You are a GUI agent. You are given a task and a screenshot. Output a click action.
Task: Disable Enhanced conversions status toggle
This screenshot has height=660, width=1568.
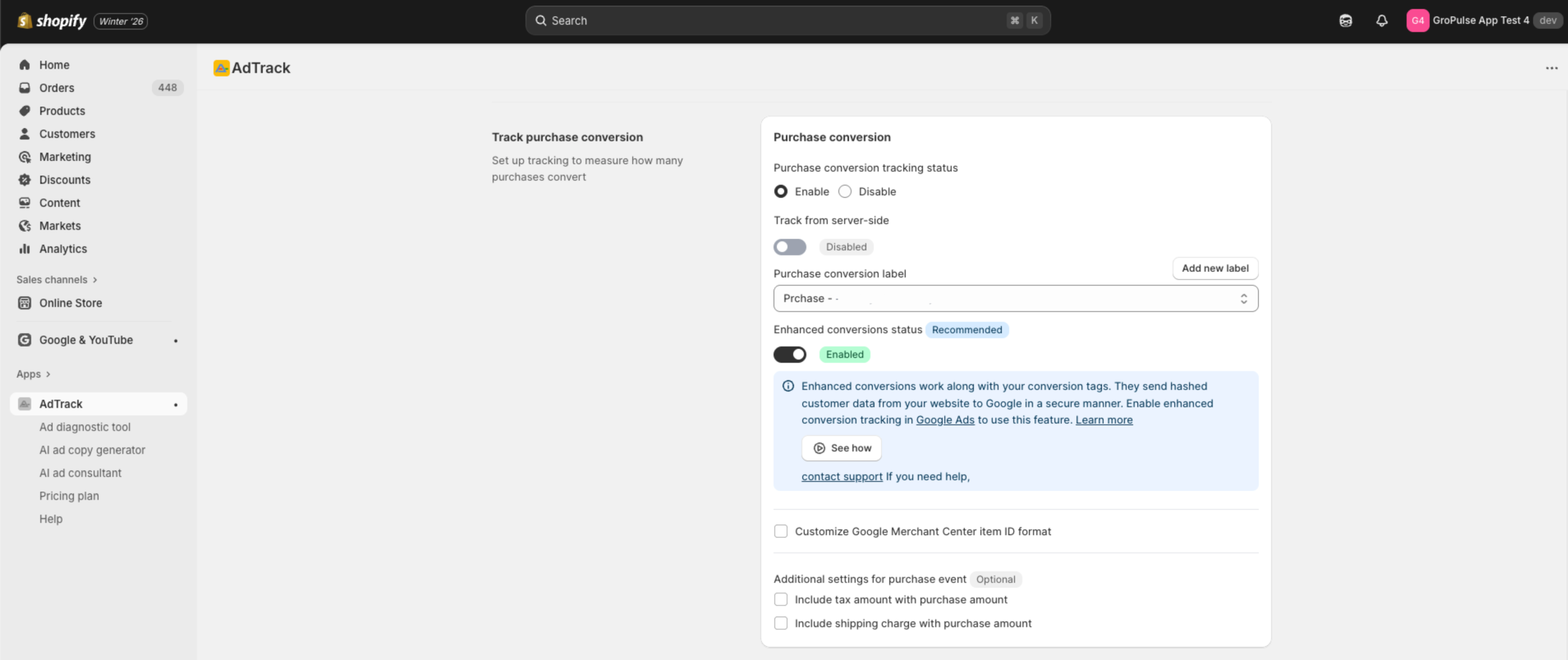(x=790, y=354)
